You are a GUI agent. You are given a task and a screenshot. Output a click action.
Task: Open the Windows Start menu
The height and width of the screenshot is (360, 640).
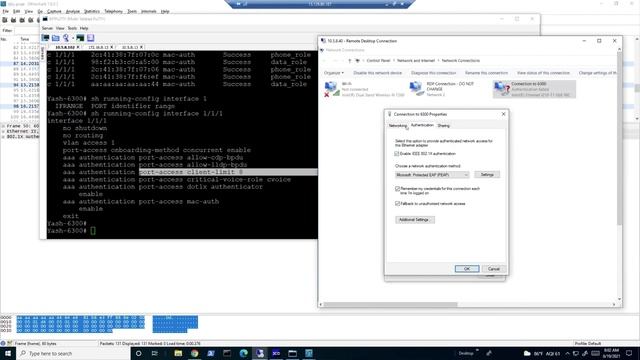click(8, 353)
